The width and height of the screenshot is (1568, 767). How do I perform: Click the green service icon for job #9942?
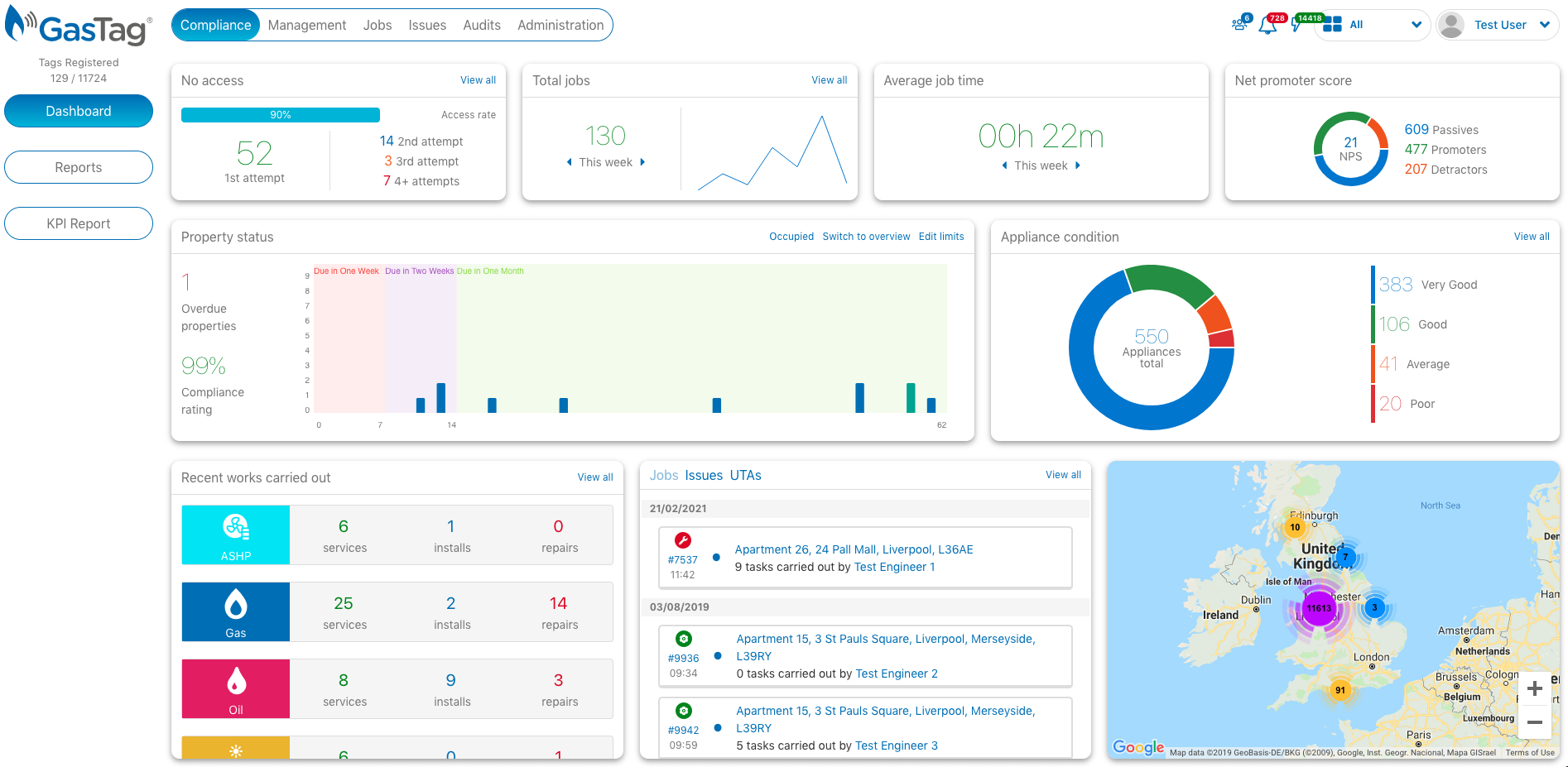[684, 711]
